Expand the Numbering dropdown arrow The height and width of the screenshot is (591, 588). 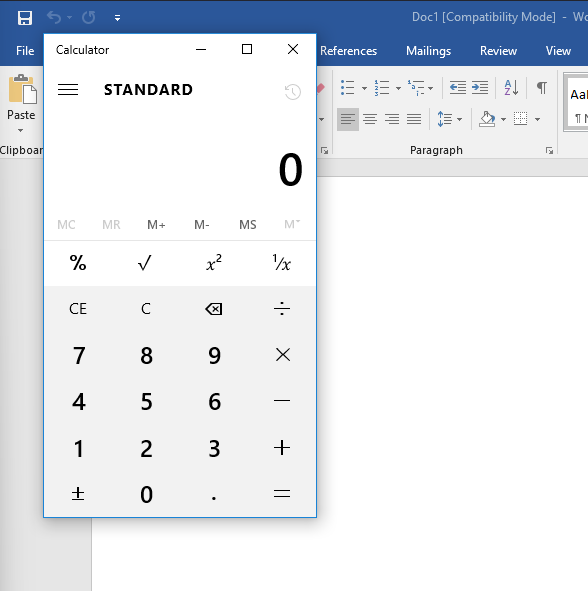(398, 89)
